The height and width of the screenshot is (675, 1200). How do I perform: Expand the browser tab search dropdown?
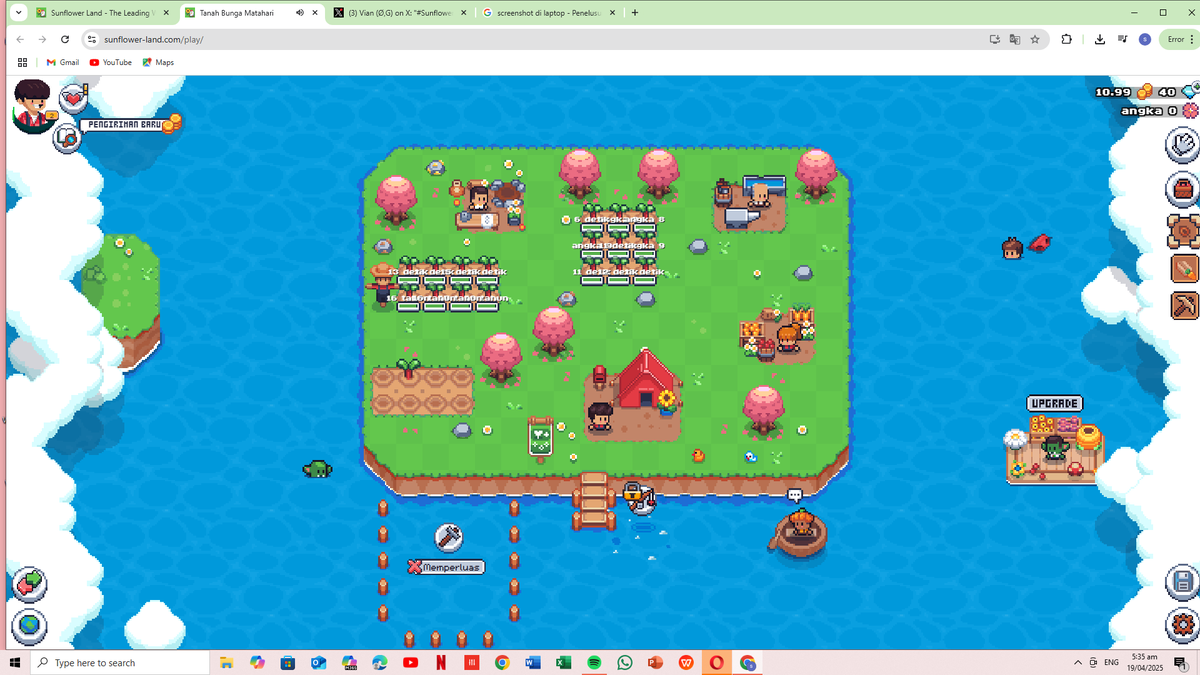(18, 13)
